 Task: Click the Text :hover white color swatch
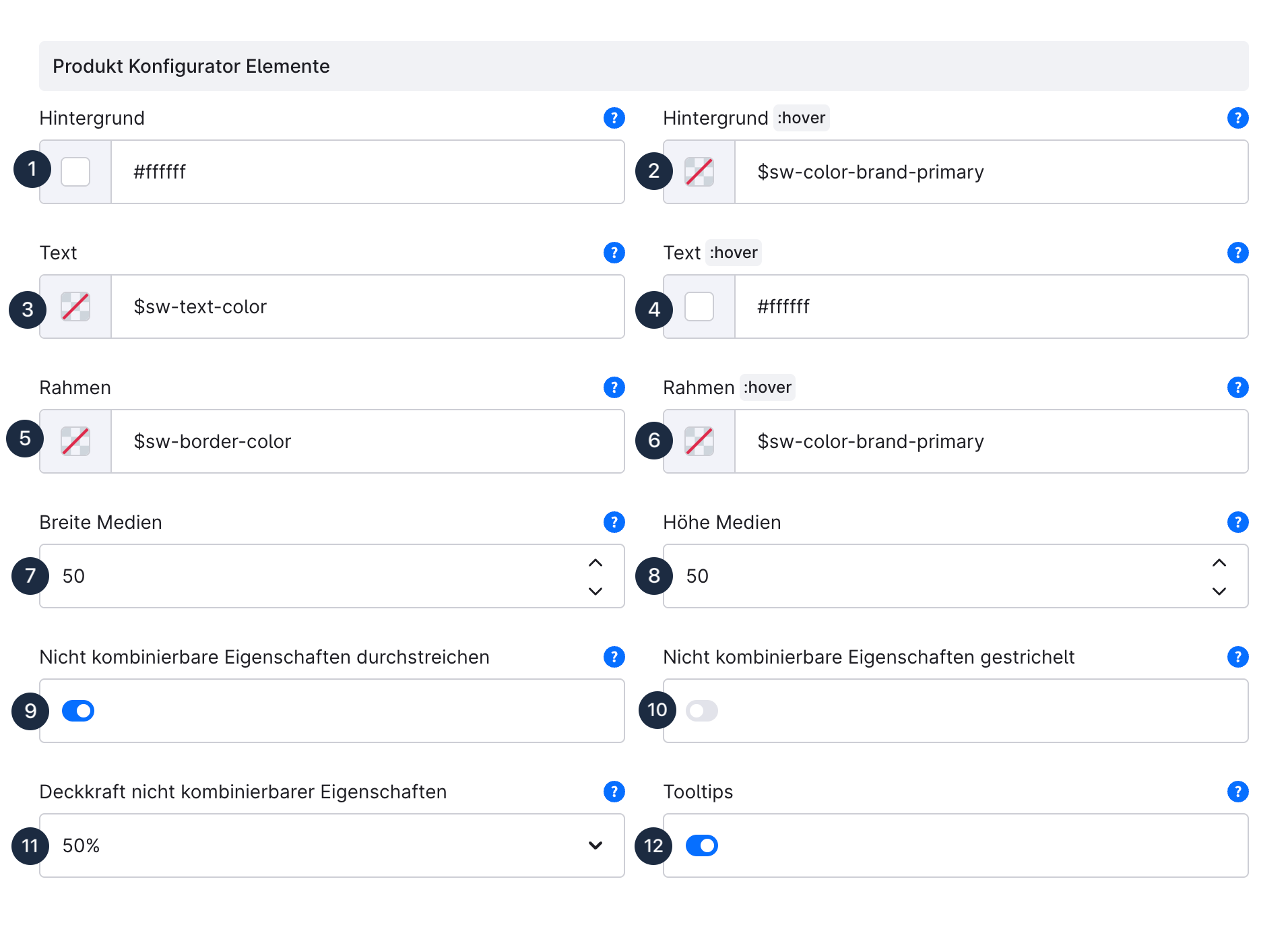coord(699,307)
